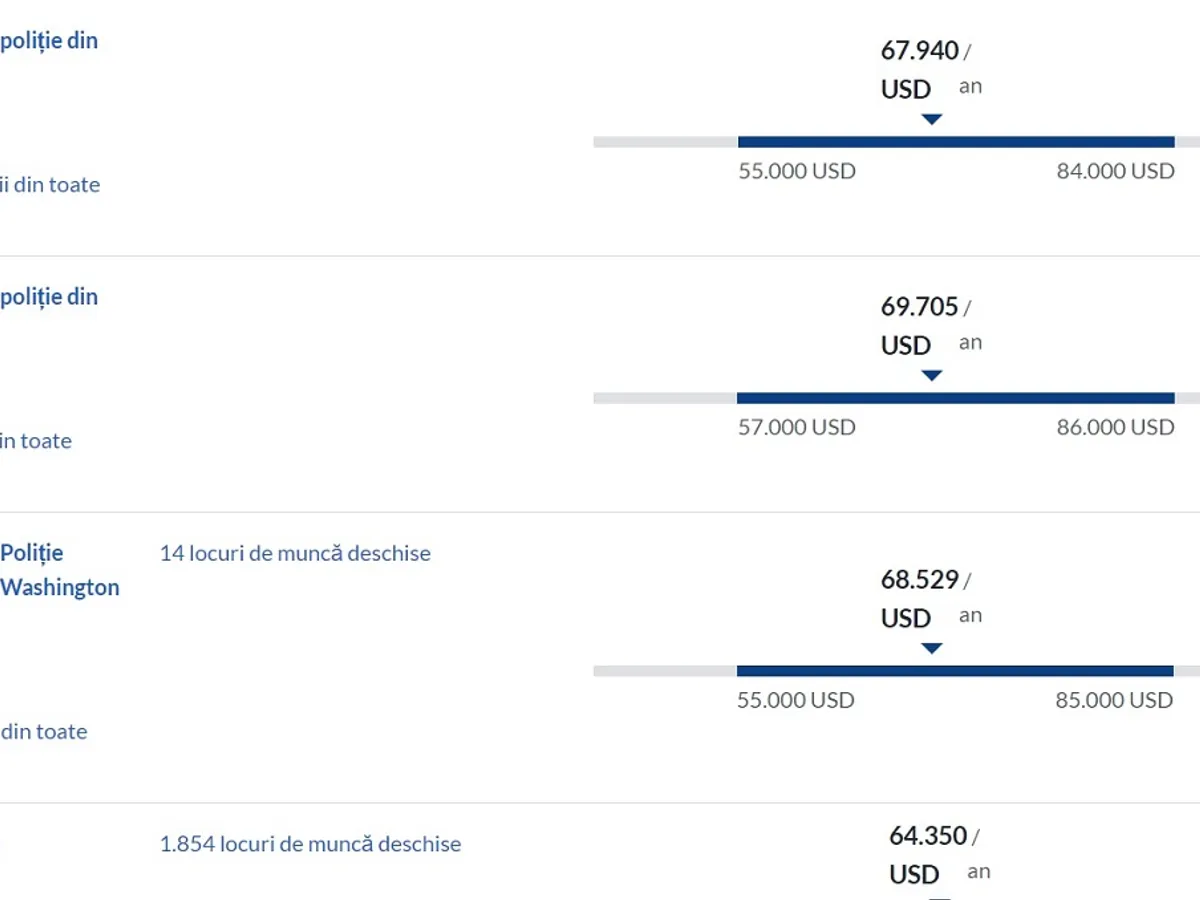This screenshot has width=1200, height=900.
Task: Open the Poliție Washington job title link
Action: (x=59, y=570)
